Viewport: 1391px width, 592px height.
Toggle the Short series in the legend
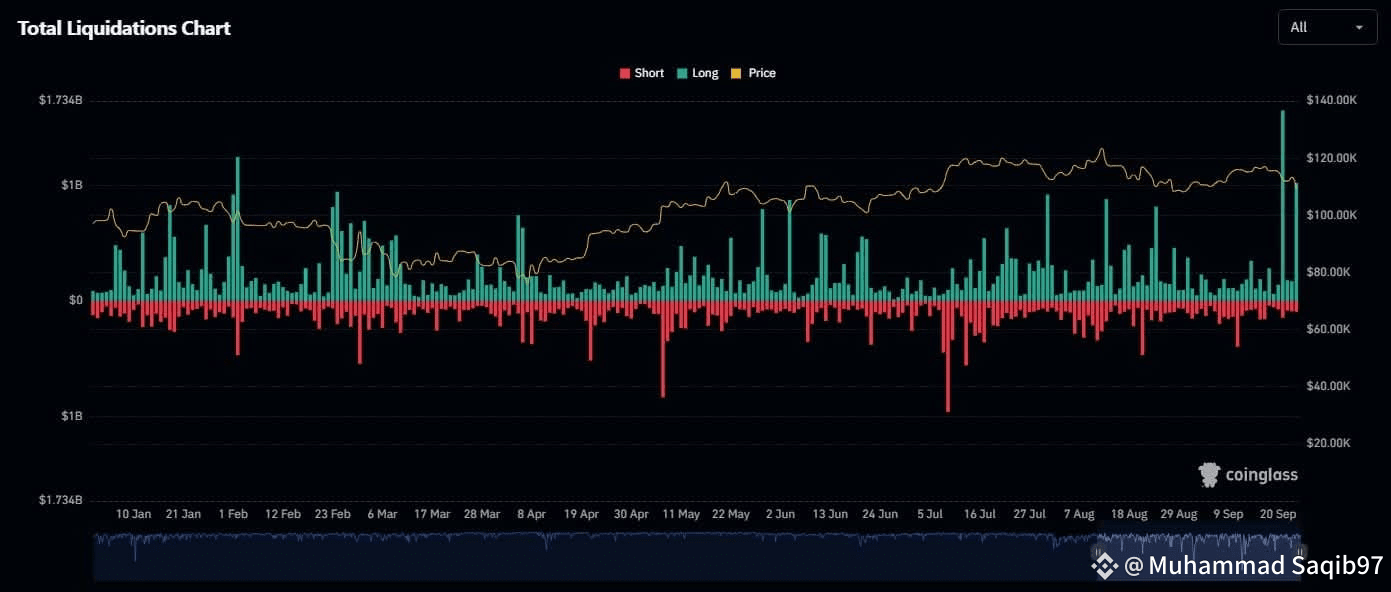coord(642,73)
